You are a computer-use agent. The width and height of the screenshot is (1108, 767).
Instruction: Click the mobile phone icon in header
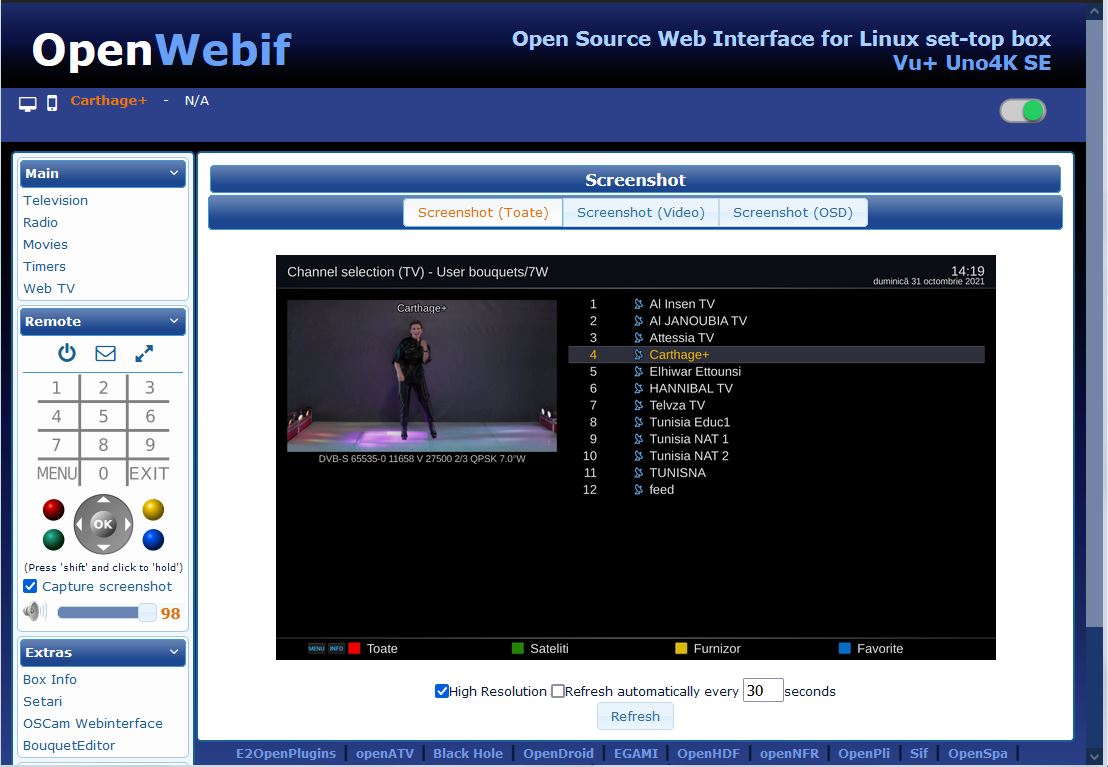click(x=52, y=103)
